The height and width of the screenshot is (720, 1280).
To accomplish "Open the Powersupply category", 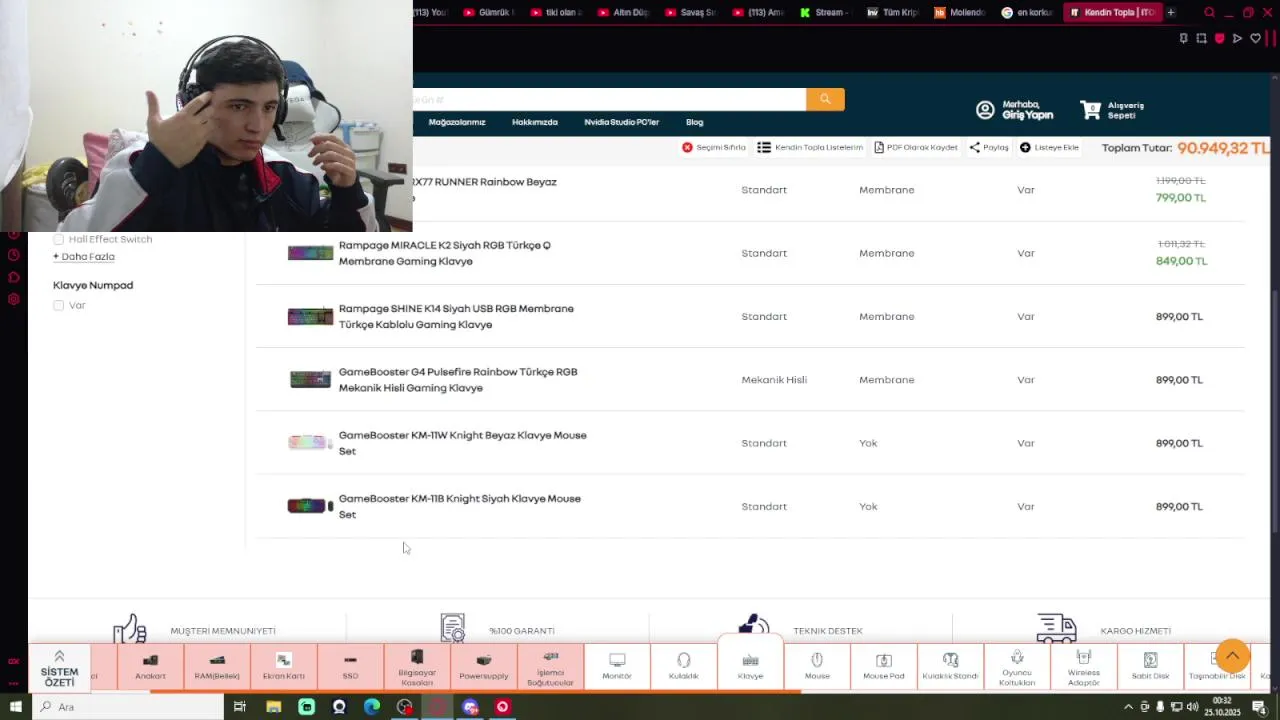I will tap(484, 667).
